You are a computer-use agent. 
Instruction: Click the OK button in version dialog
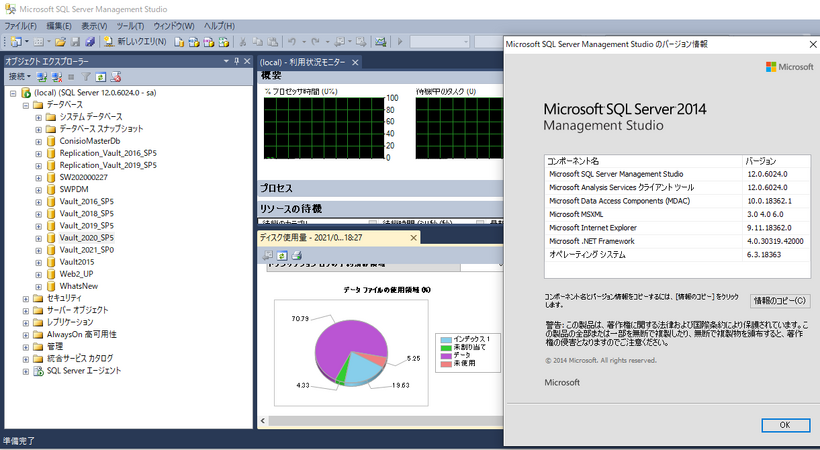(x=784, y=424)
